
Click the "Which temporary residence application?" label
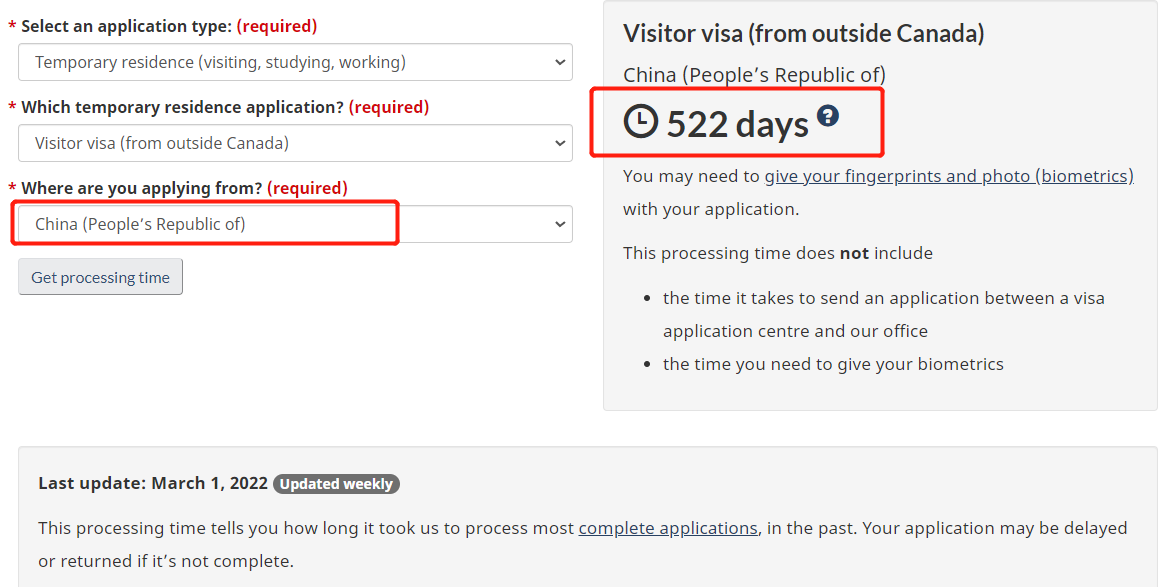[182, 107]
